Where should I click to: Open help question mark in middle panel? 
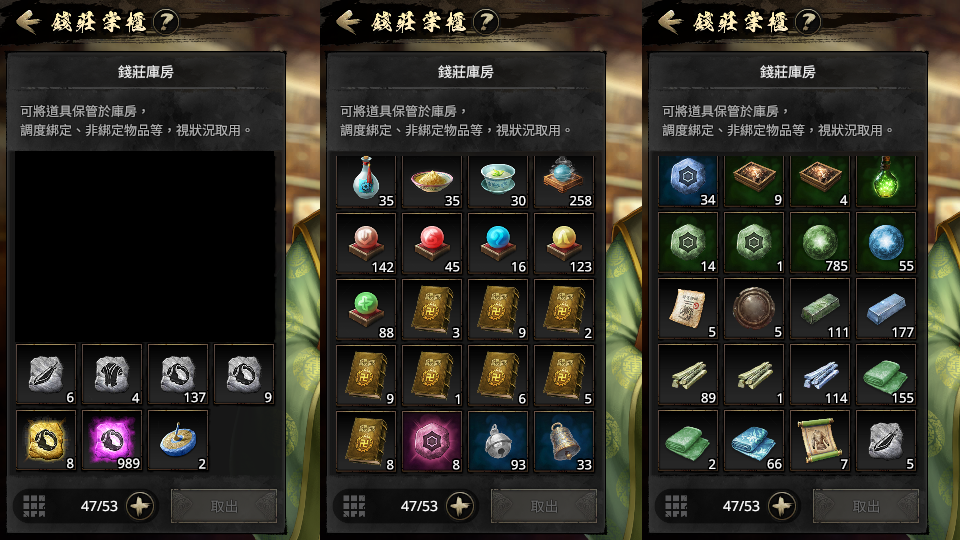[x=486, y=23]
